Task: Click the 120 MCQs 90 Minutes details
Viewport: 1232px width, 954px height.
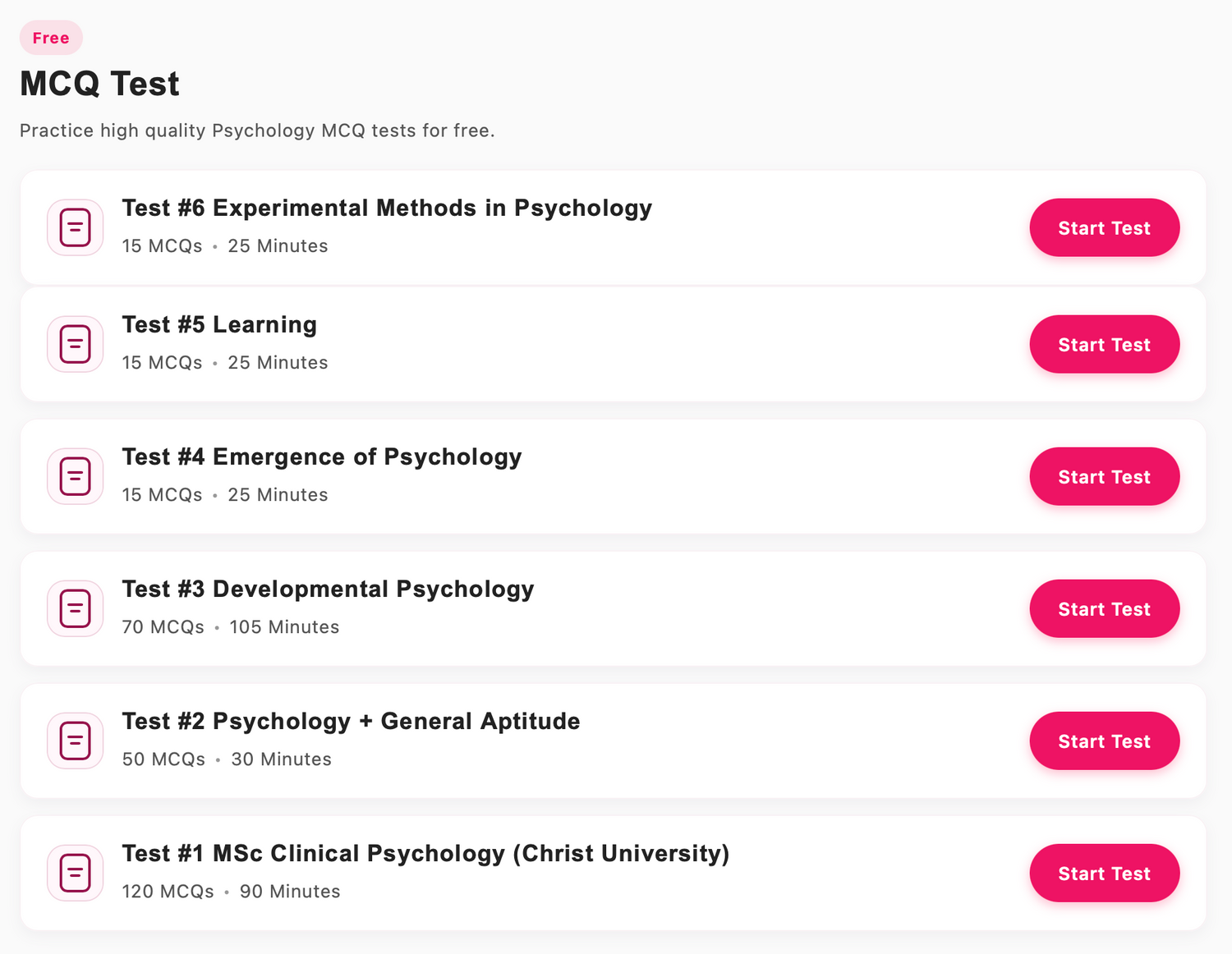Action: [x=231, y=892]
